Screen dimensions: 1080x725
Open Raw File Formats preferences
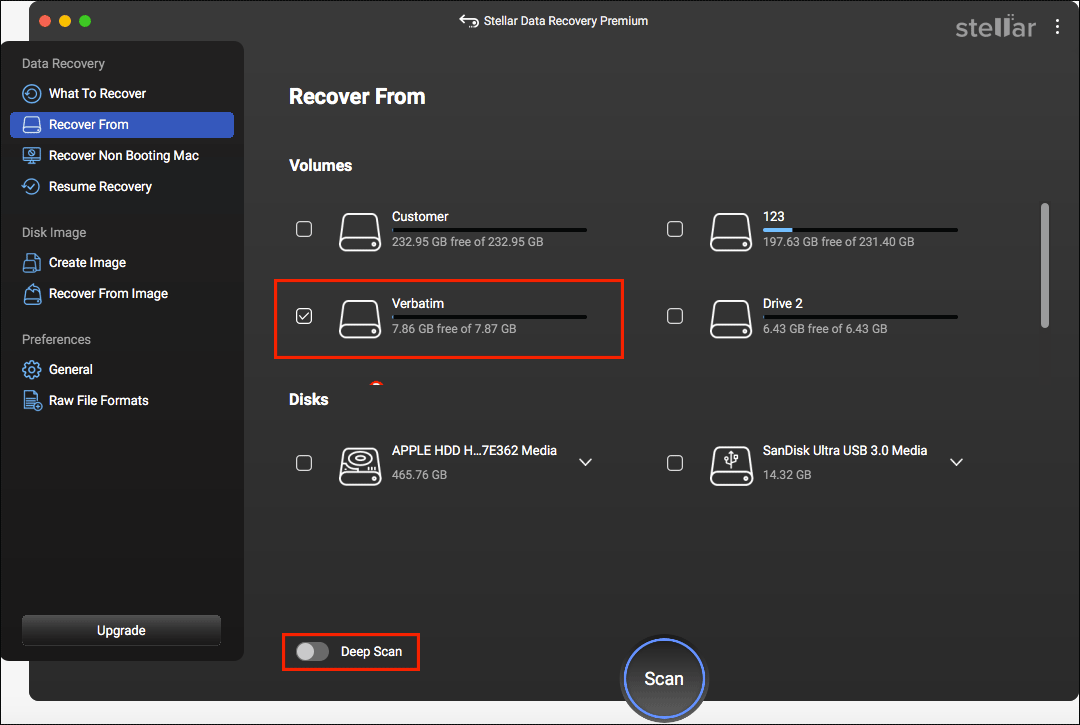(x=122, y=401)
